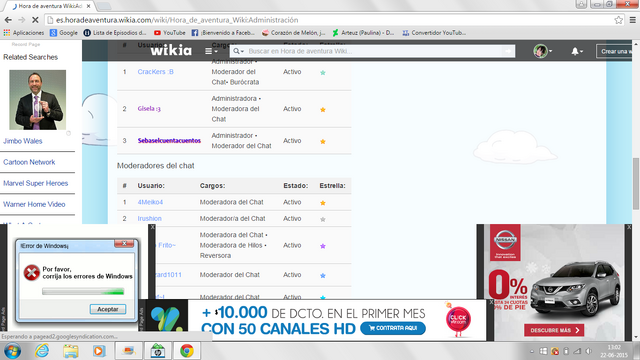The image size is (640, 360).
Task: Open the Corazón de Melón bookmark
Action: (x=293, y=33)
